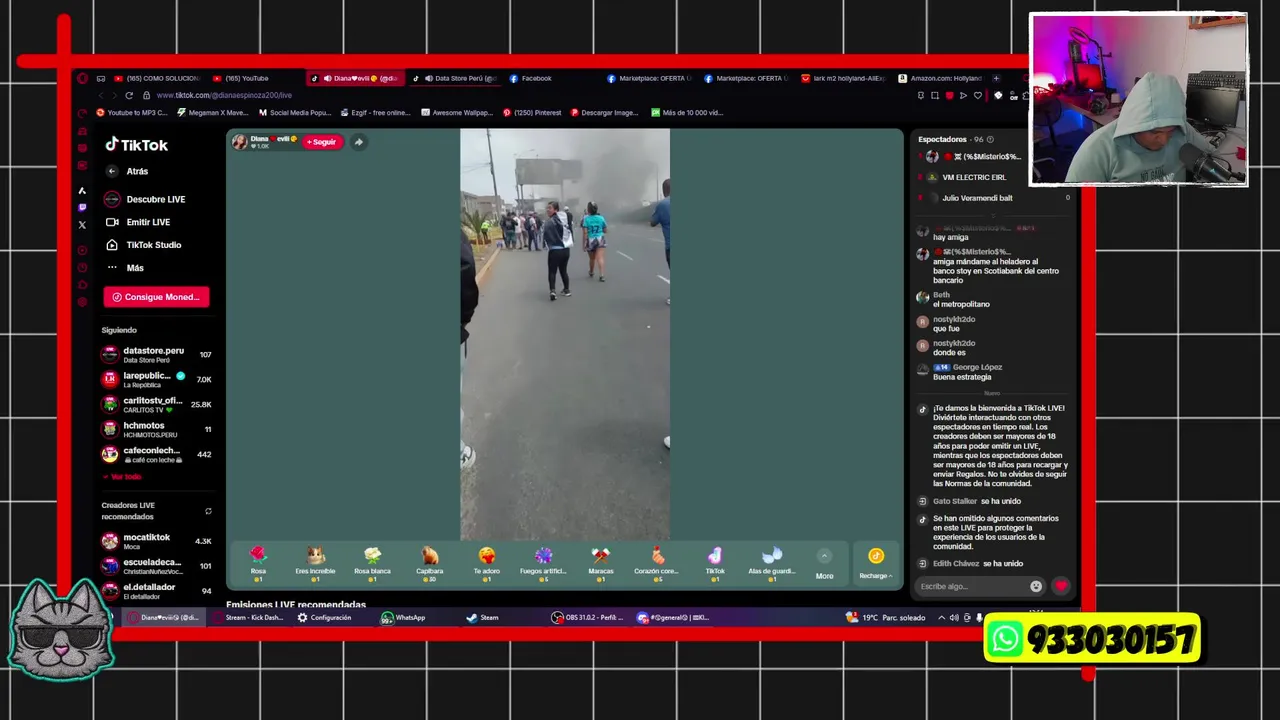
Task: Open the larepublica followed channel
Action: click(156, 379)
